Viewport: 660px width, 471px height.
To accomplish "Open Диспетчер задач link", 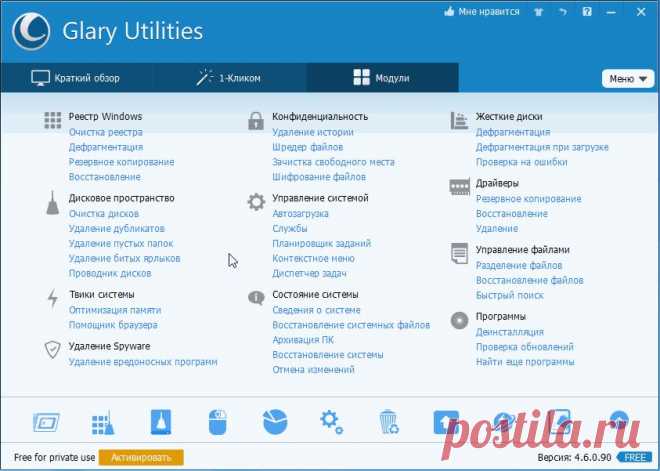I will coord(309,274).
